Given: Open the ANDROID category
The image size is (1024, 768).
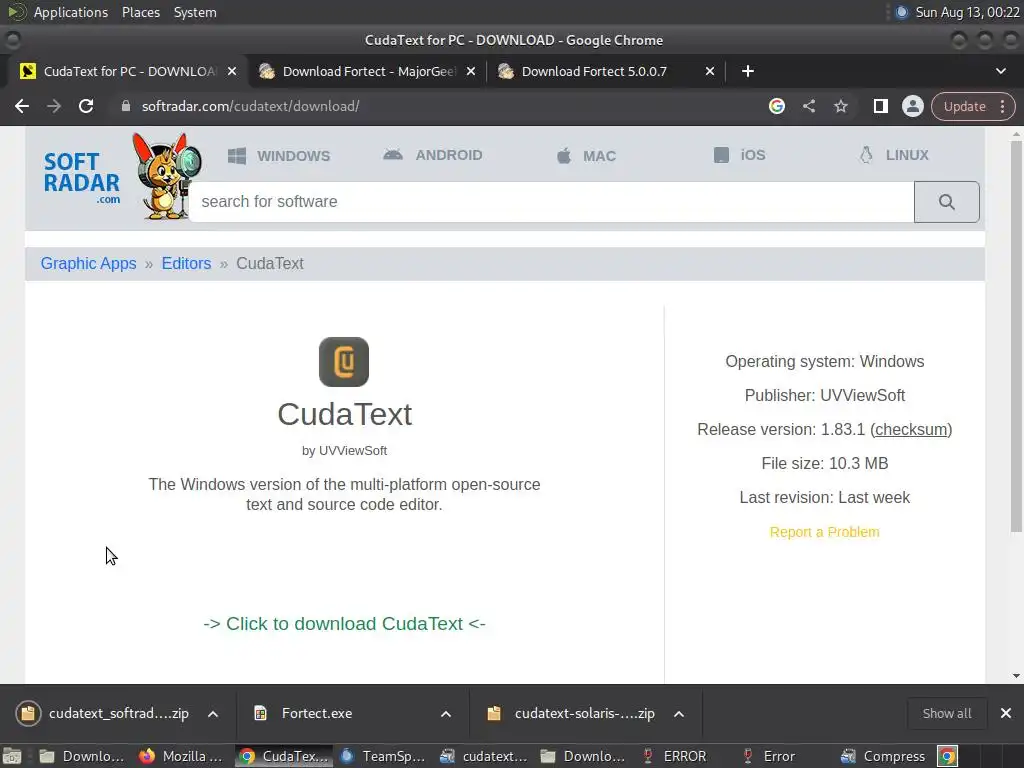Looking at the screenshot, I should pos(432,155).
